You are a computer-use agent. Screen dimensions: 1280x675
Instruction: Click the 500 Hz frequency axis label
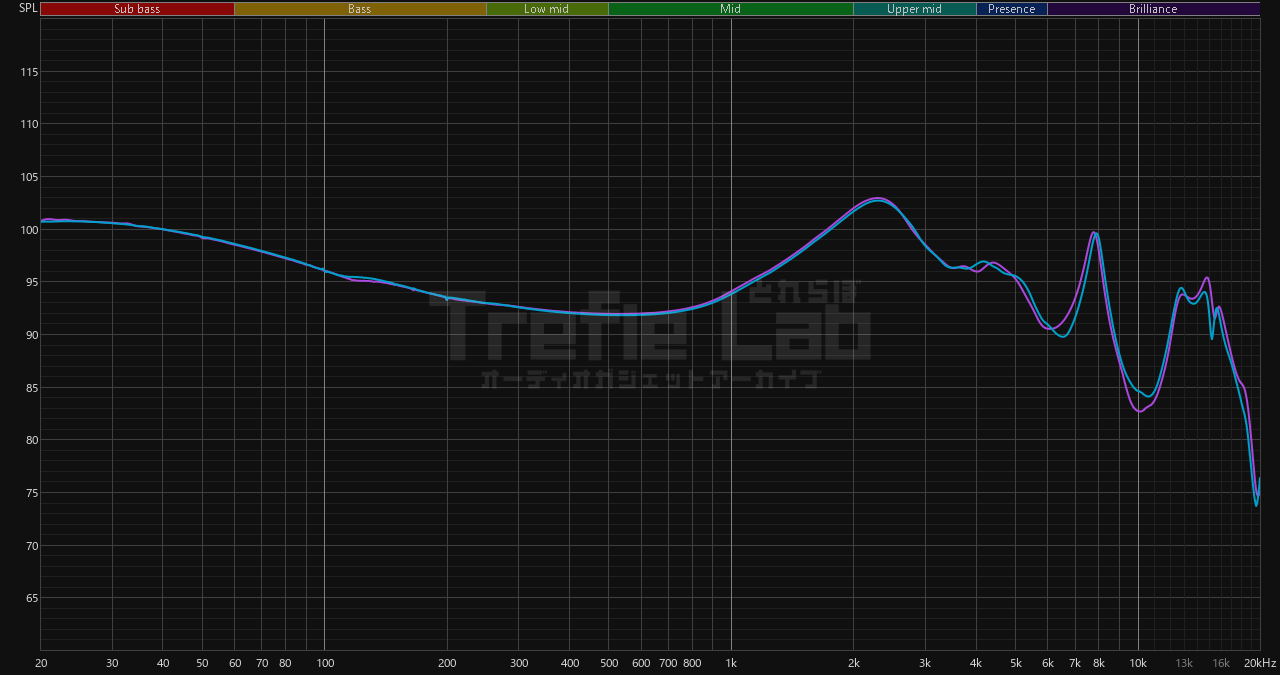click(609, 663)
